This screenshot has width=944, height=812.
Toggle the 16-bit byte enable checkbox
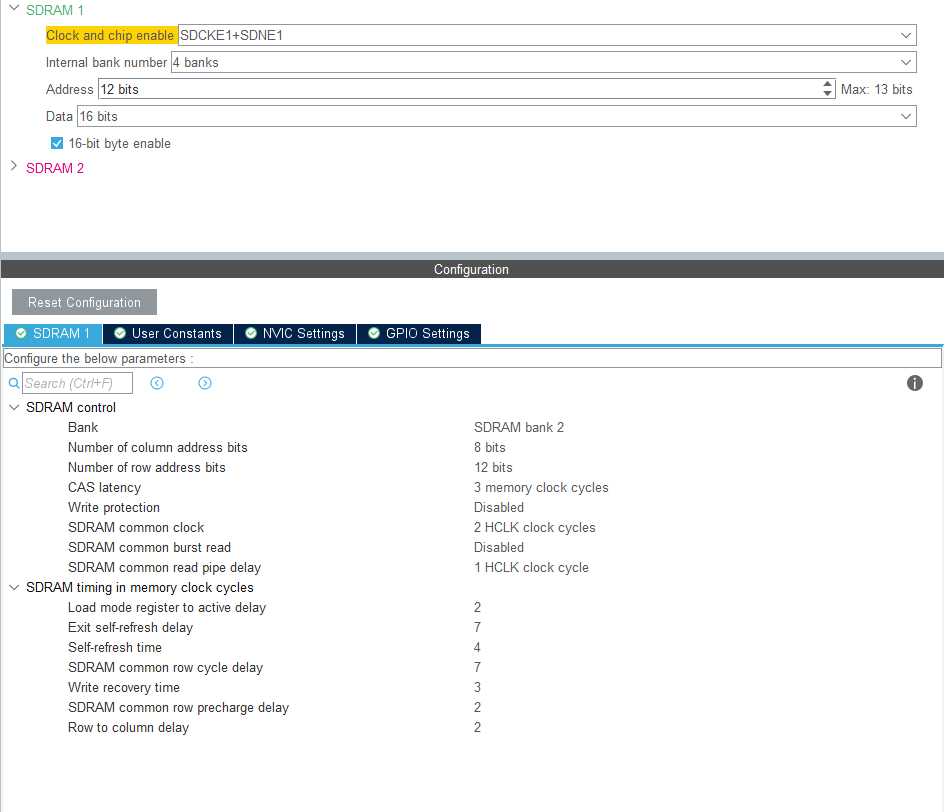[x=57, y=143]
